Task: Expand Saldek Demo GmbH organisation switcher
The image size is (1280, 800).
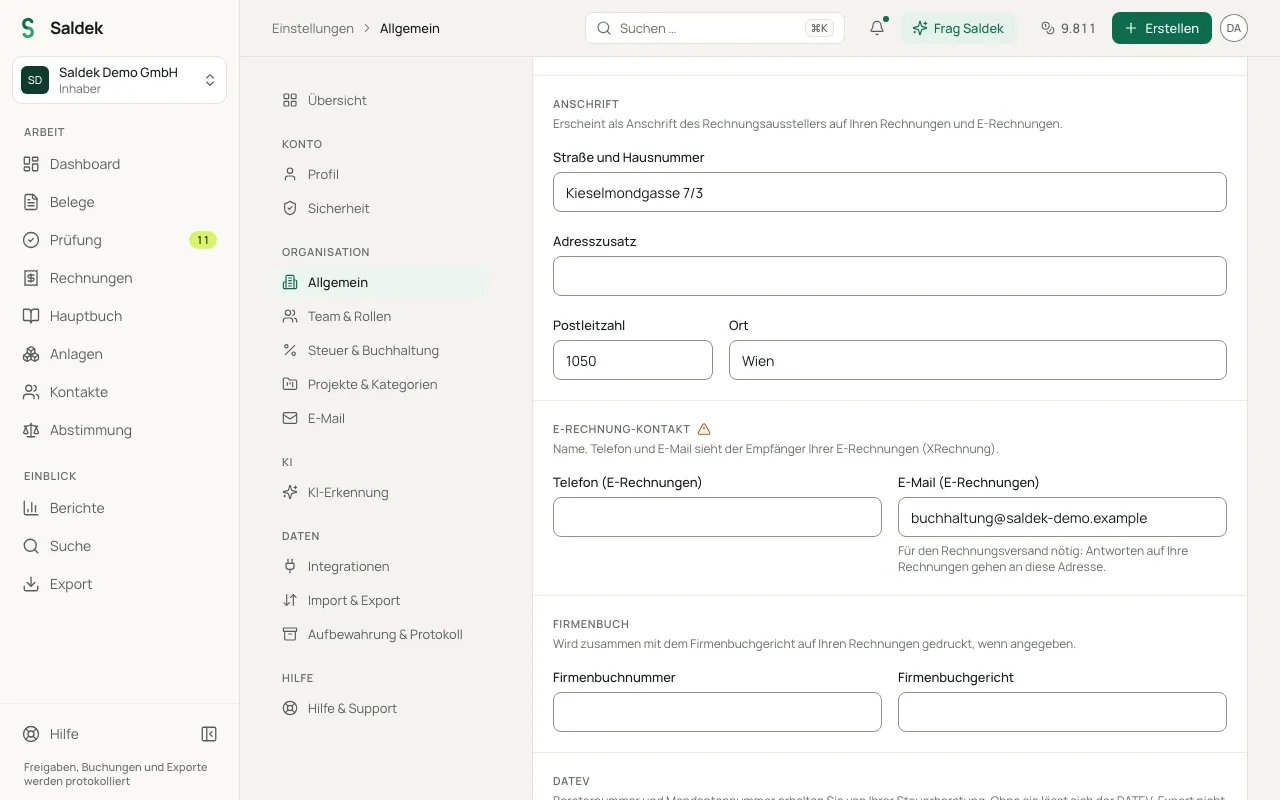Action: (x=120, y=80)
